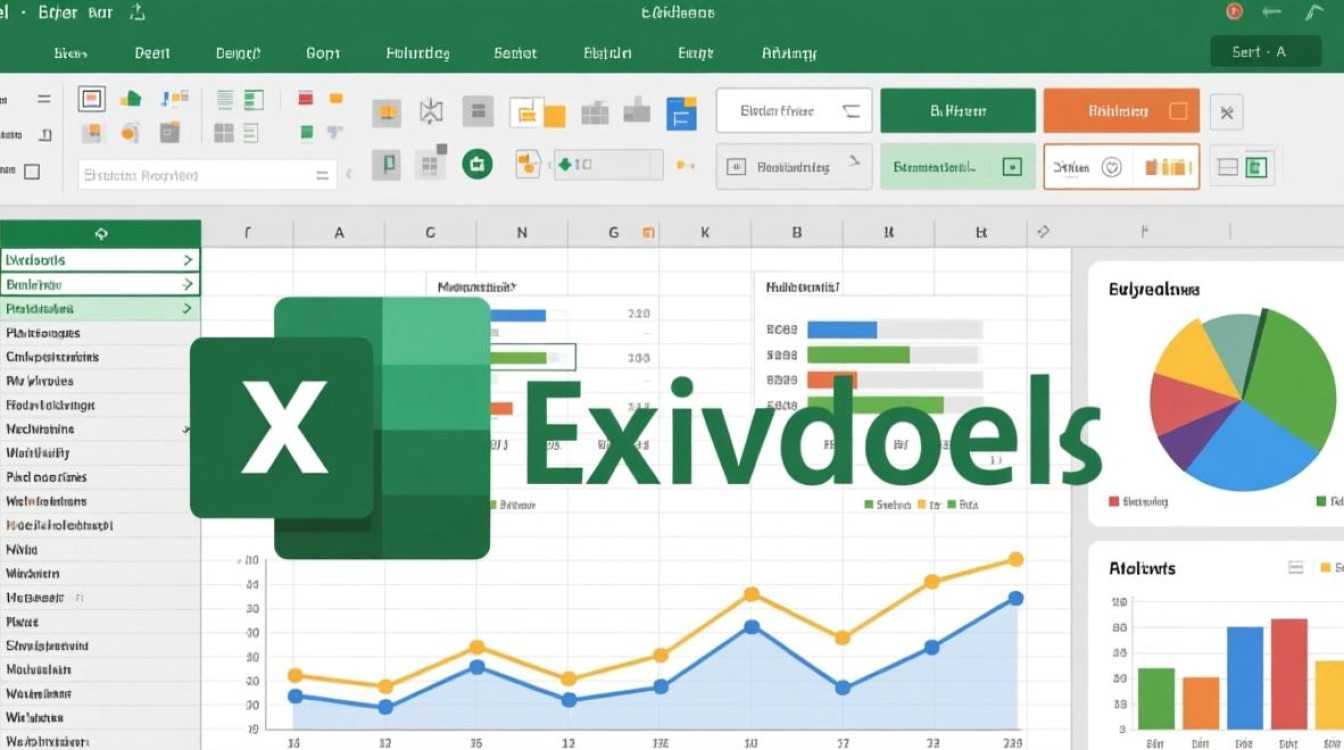Click the blue table icon in the ribbon

(681, 113)
